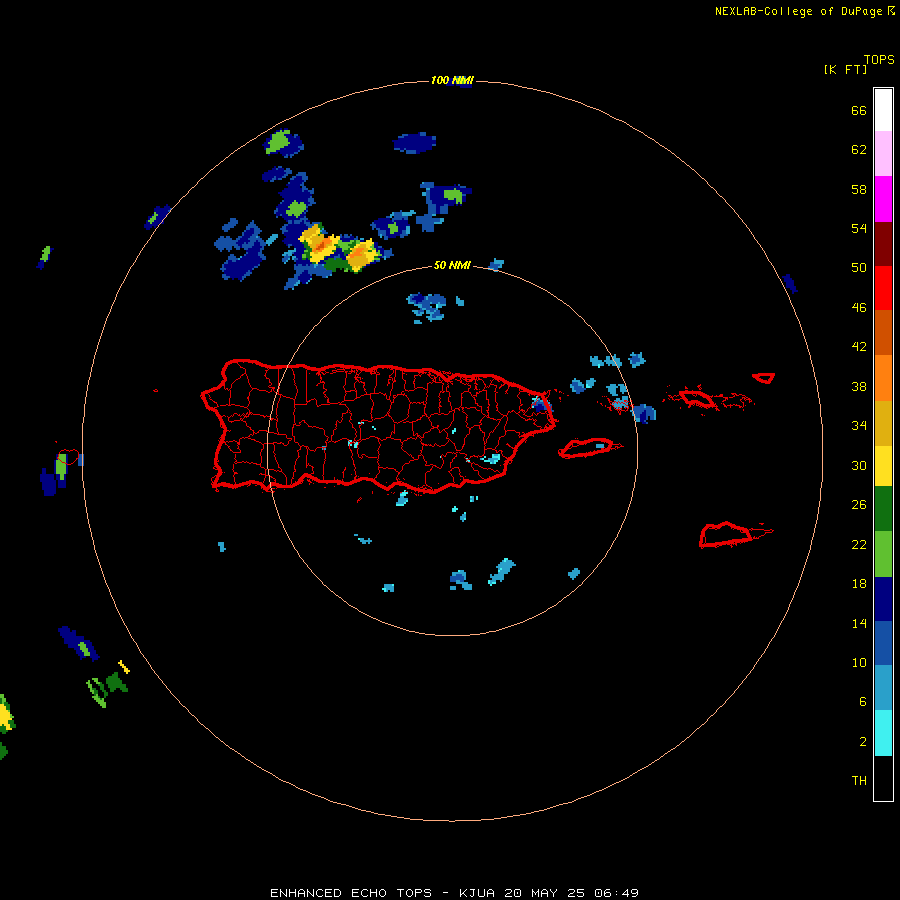The height and width of the screenshot is (900, 900).
Task: Select the light orange legend swatch
Action: (883, 378)
